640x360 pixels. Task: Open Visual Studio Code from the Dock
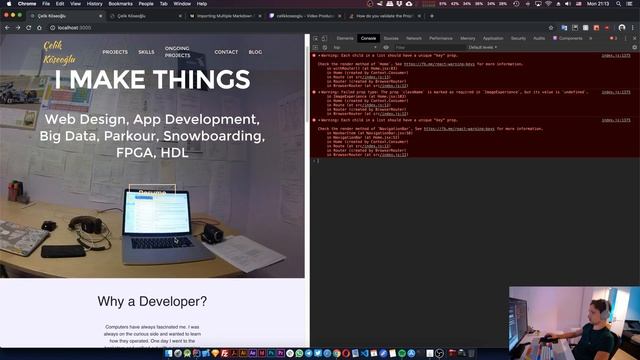point(364,353)
